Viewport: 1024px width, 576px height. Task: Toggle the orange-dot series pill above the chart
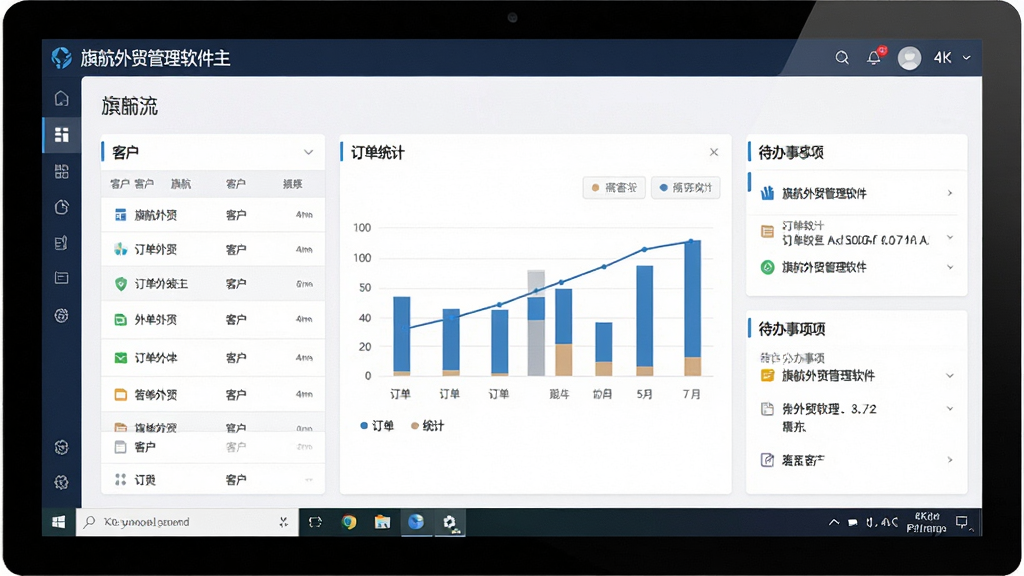click(614, 188)
